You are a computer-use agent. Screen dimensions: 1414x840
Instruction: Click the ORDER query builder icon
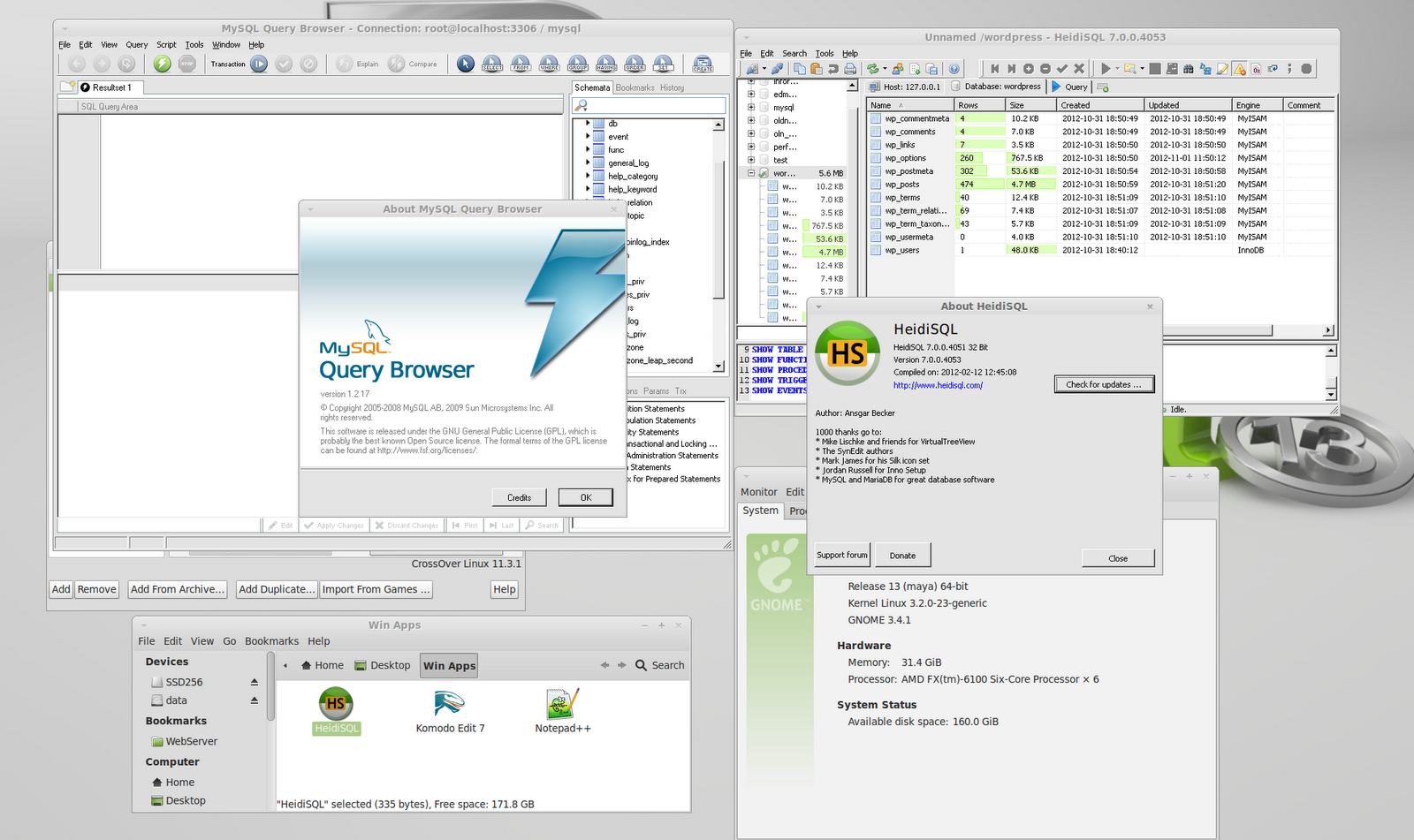[x=635, y=64]
